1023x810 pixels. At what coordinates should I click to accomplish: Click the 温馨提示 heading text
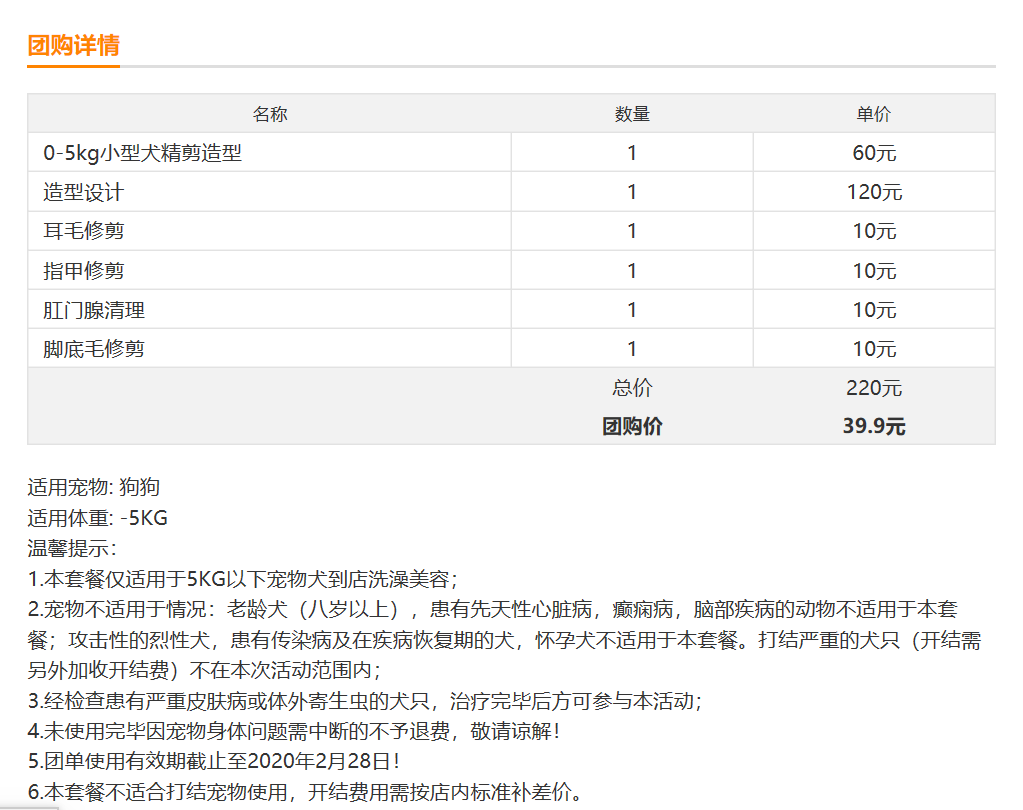(72, 548)
